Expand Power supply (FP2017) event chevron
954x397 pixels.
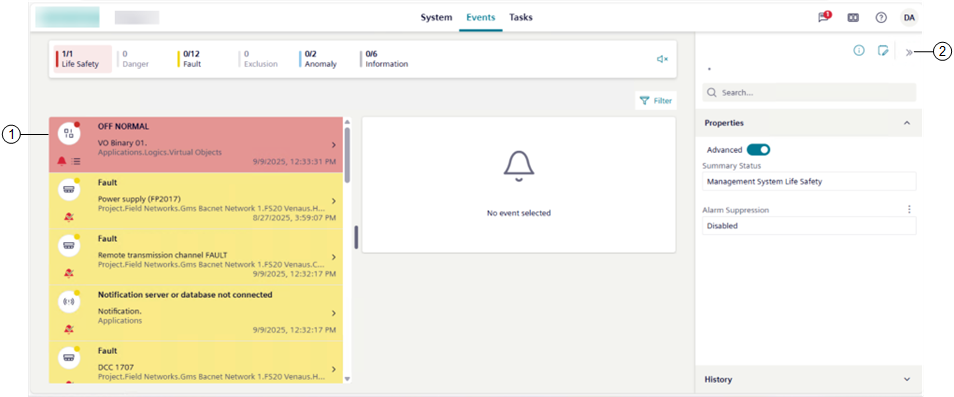(333, 201)
